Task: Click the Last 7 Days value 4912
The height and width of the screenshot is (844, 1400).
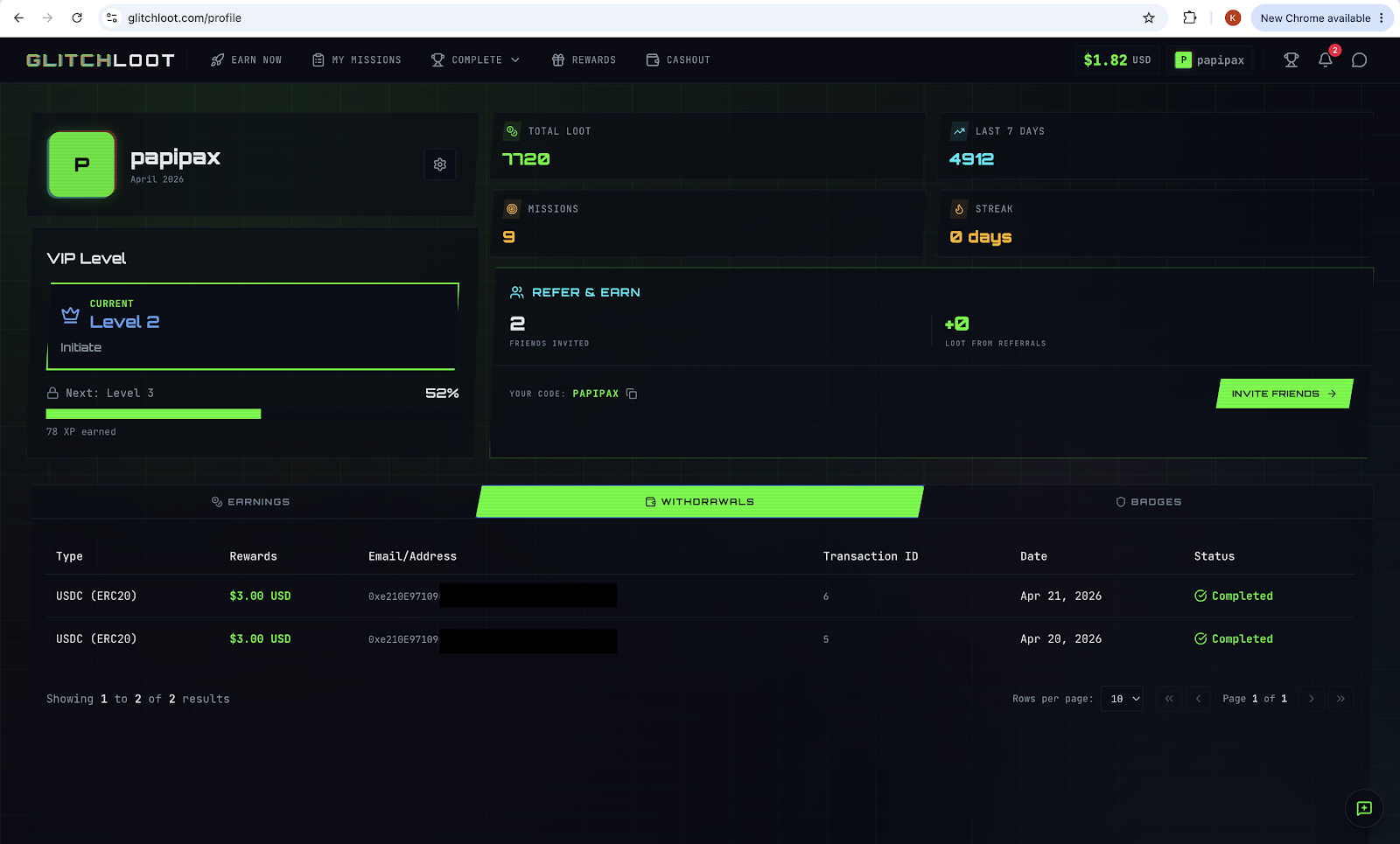Action: click(971, 159)
